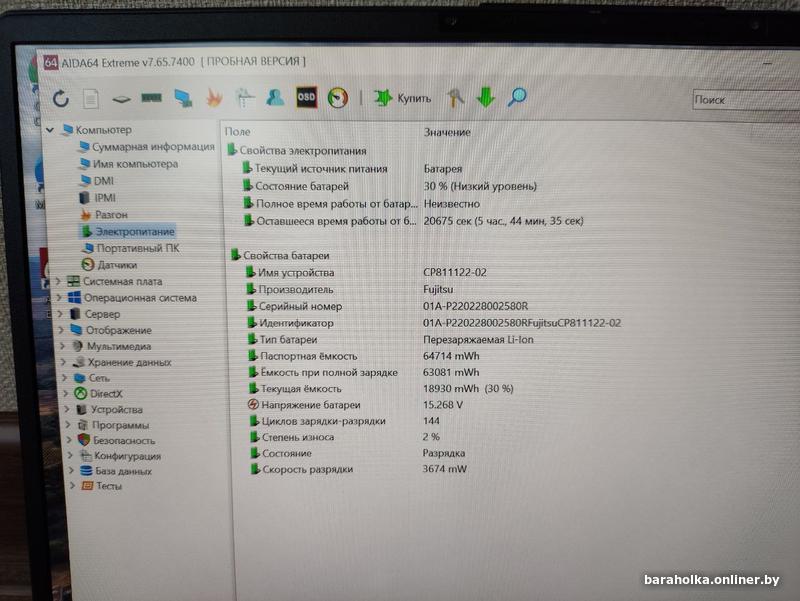The height and width of the screenshot is (601, 800).
Task: Click the 63081 mWh value
Action: 451,372
